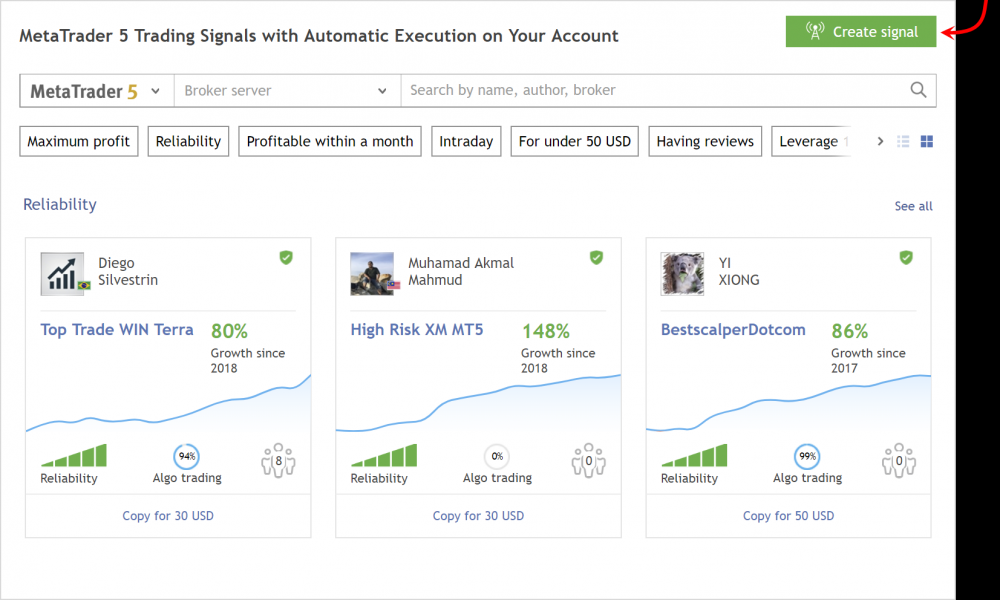Screen dimensions: 1000x600
Task: Open the High Risk XM MT5 signal
Action: click(x=417, y=330)
